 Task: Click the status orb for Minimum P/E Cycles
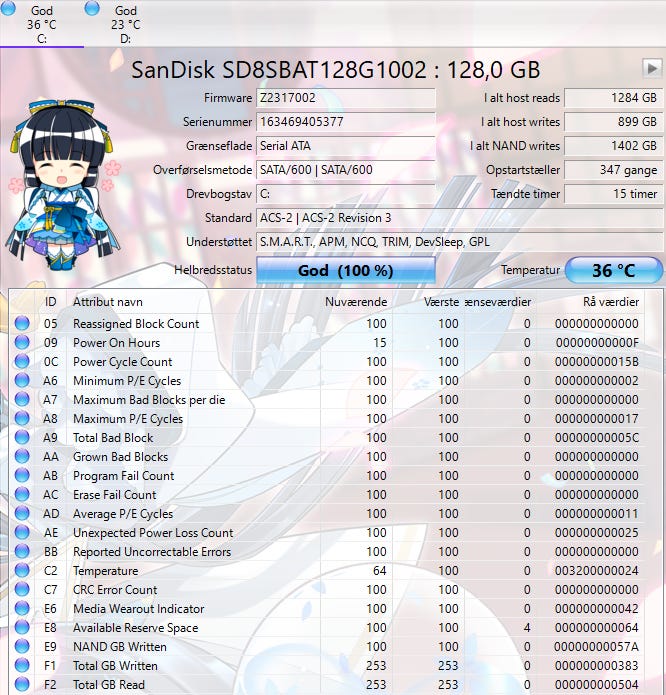click(x=22, y=380)
